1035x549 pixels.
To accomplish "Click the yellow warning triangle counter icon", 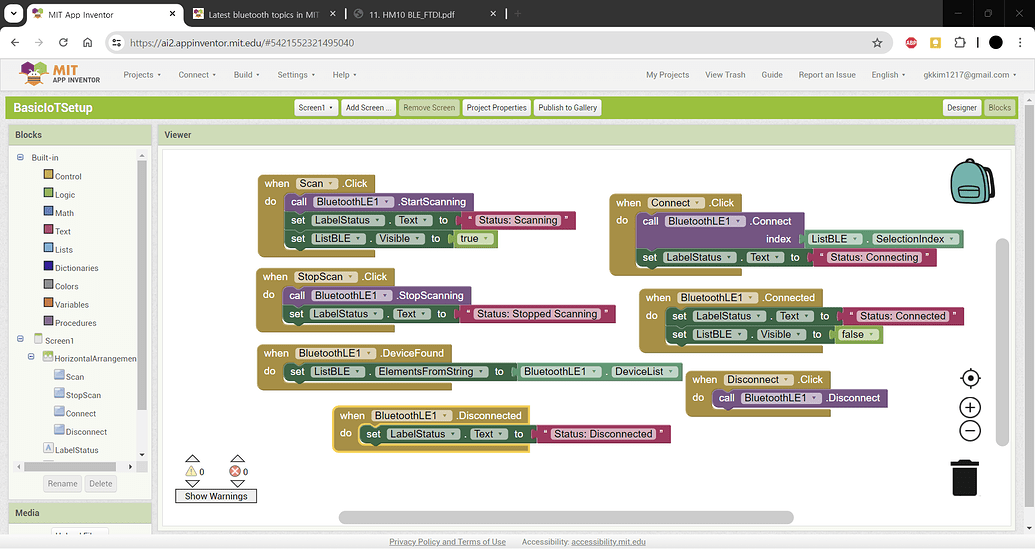I will pyautogui.click(x=191, y=471).
